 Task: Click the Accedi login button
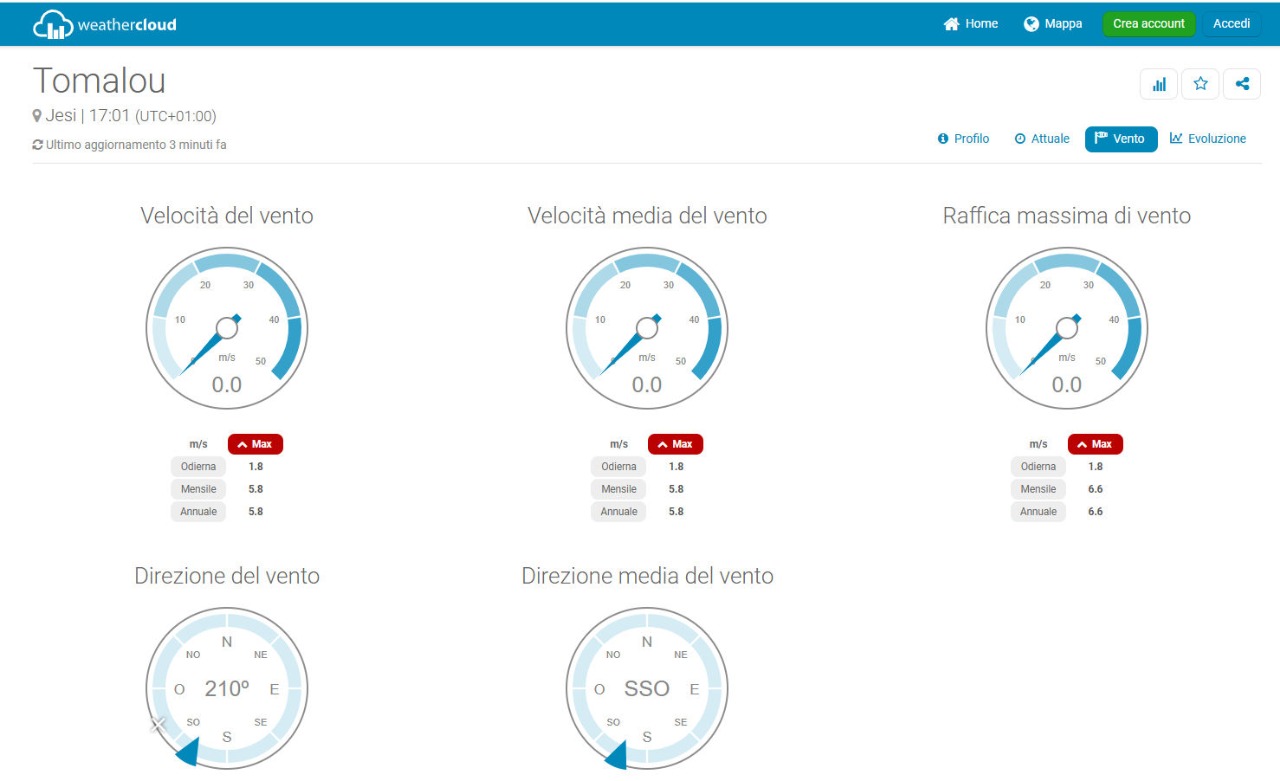point(1231,24)
